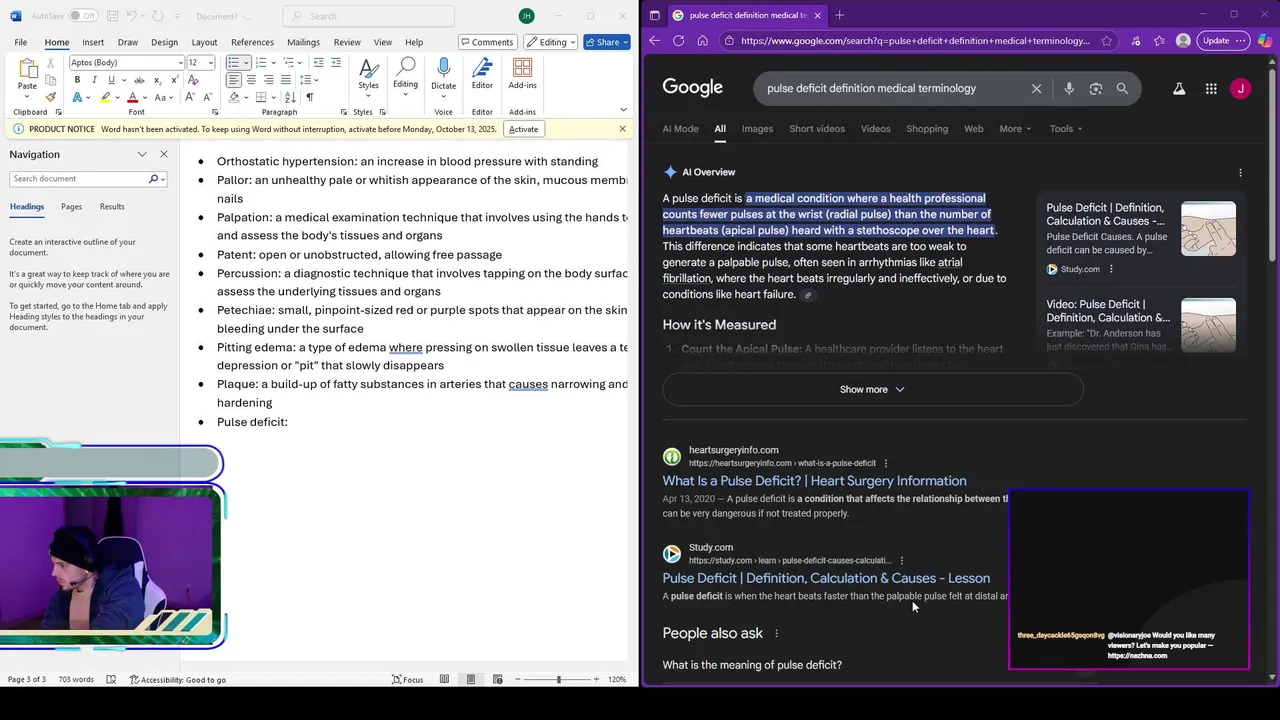This screenshot has height=720, width=1280.
Task: Click the Word zoom slider handle
Action: pos(559,680)
